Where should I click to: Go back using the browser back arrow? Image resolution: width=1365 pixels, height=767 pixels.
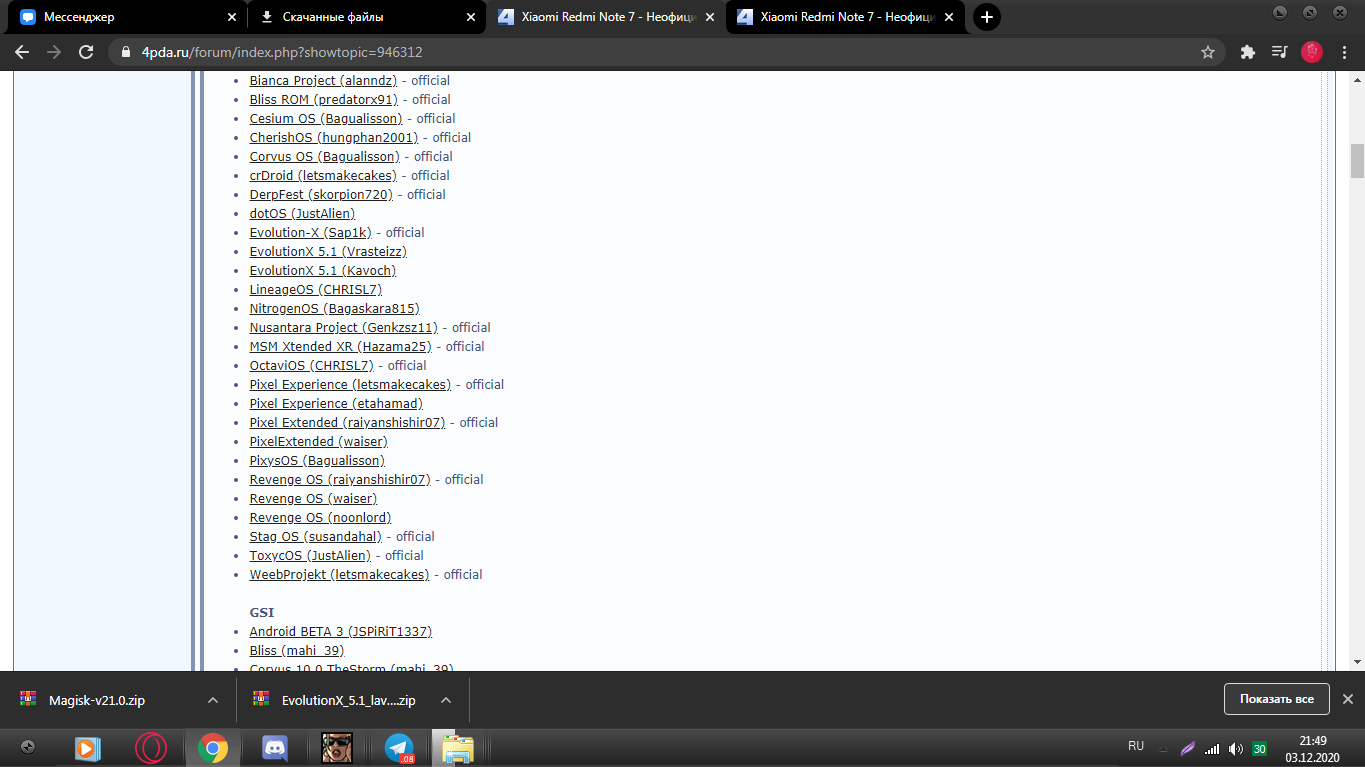[x=21, y=52]
